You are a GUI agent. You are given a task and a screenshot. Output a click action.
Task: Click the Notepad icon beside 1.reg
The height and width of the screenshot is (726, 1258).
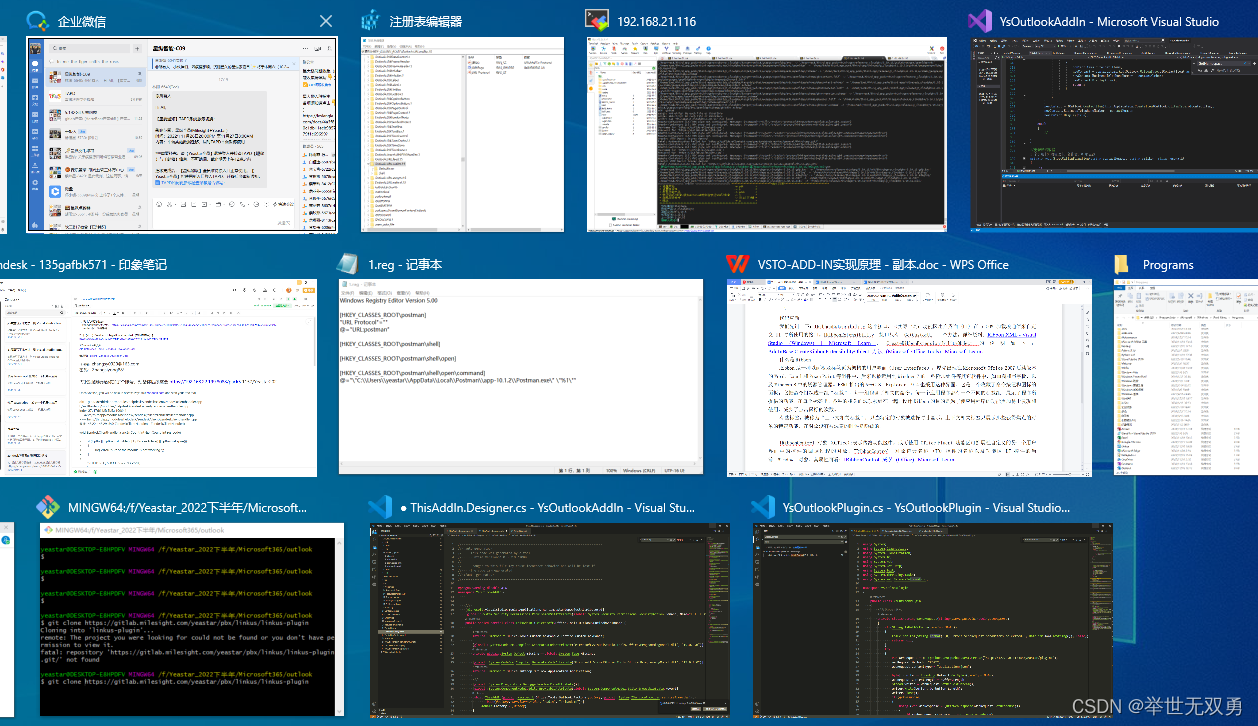[348, 264]
